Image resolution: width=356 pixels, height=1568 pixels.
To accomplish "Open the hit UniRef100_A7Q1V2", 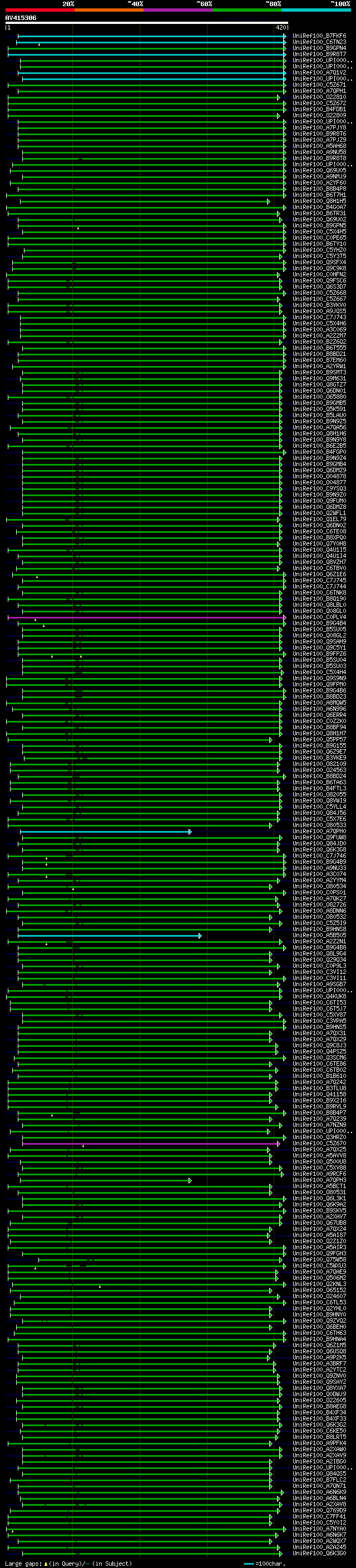I will tap(319, 72).
